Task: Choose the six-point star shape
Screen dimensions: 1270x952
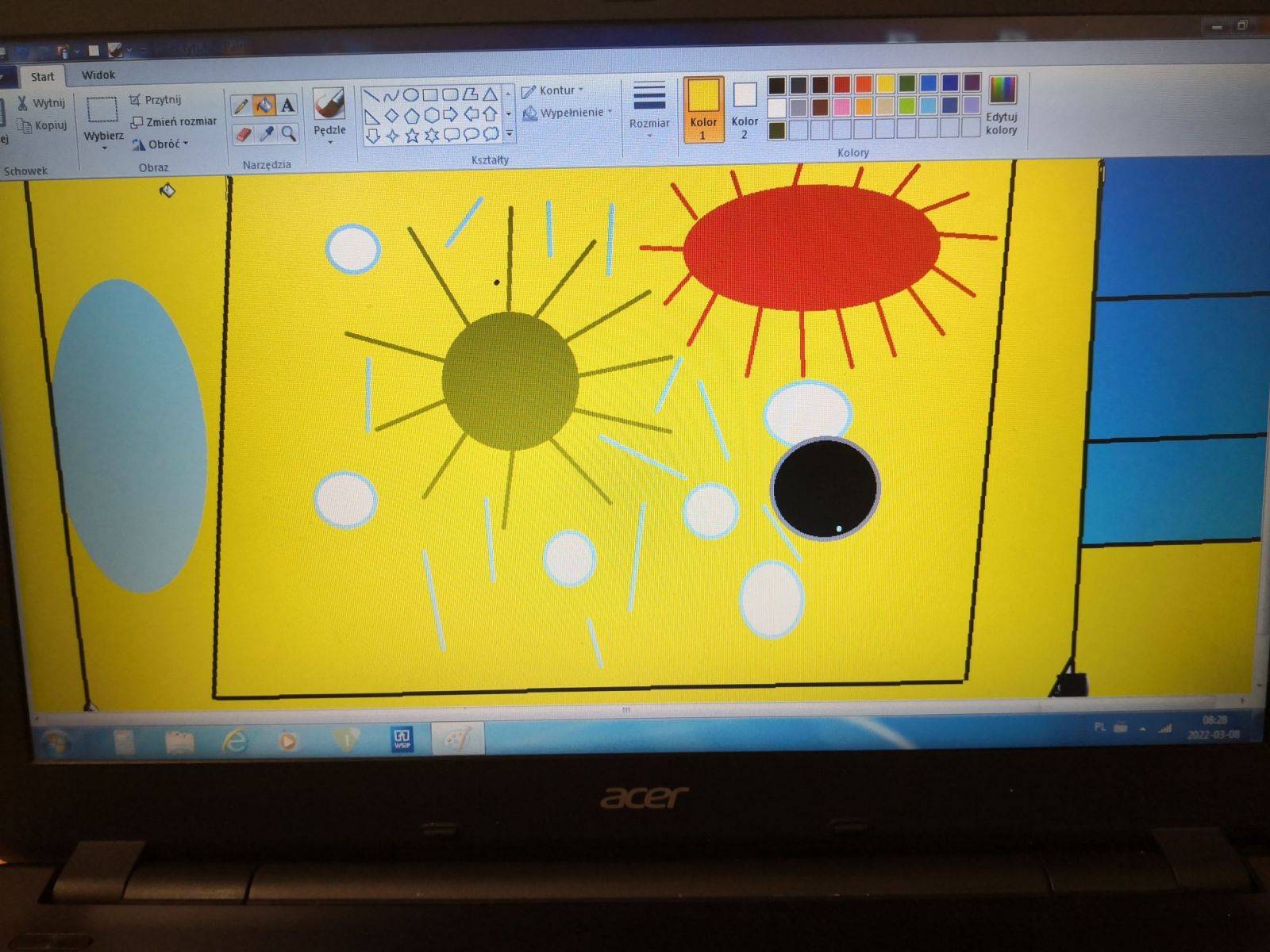Action: 432,136
